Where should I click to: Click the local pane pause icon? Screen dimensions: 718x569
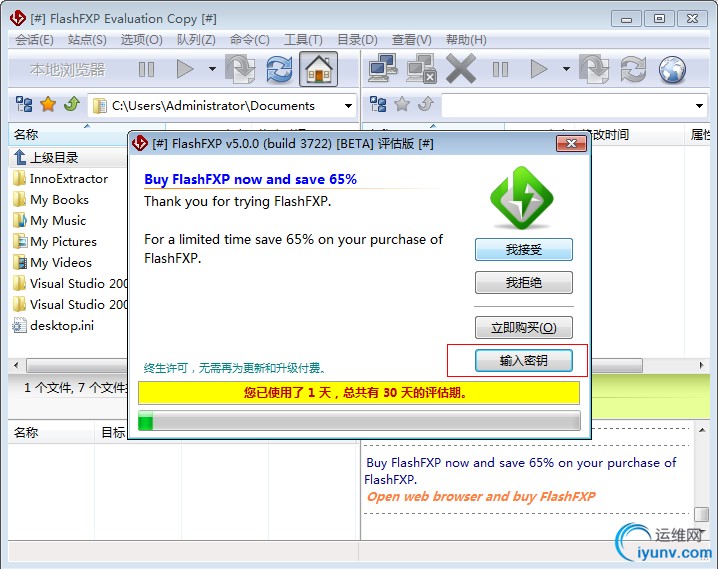click(x=147, y=70)
